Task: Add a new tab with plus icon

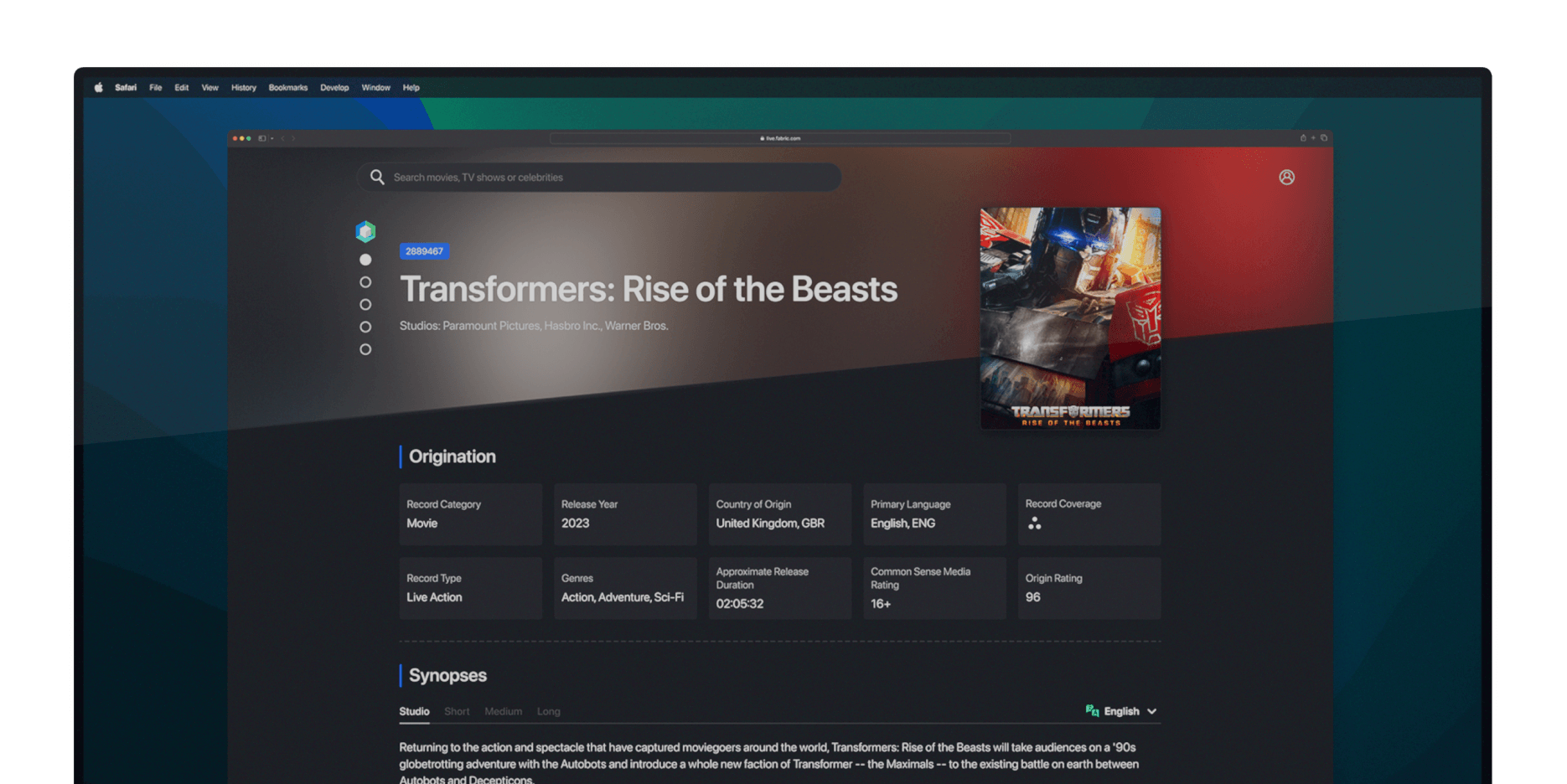Action: point(1313,138)
